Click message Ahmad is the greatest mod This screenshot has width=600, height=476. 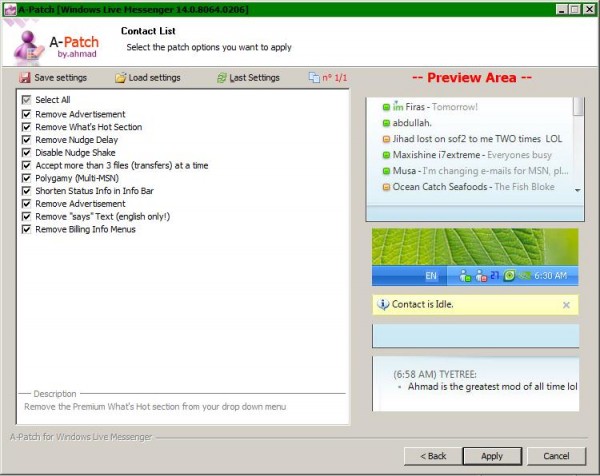coord(492,387)
